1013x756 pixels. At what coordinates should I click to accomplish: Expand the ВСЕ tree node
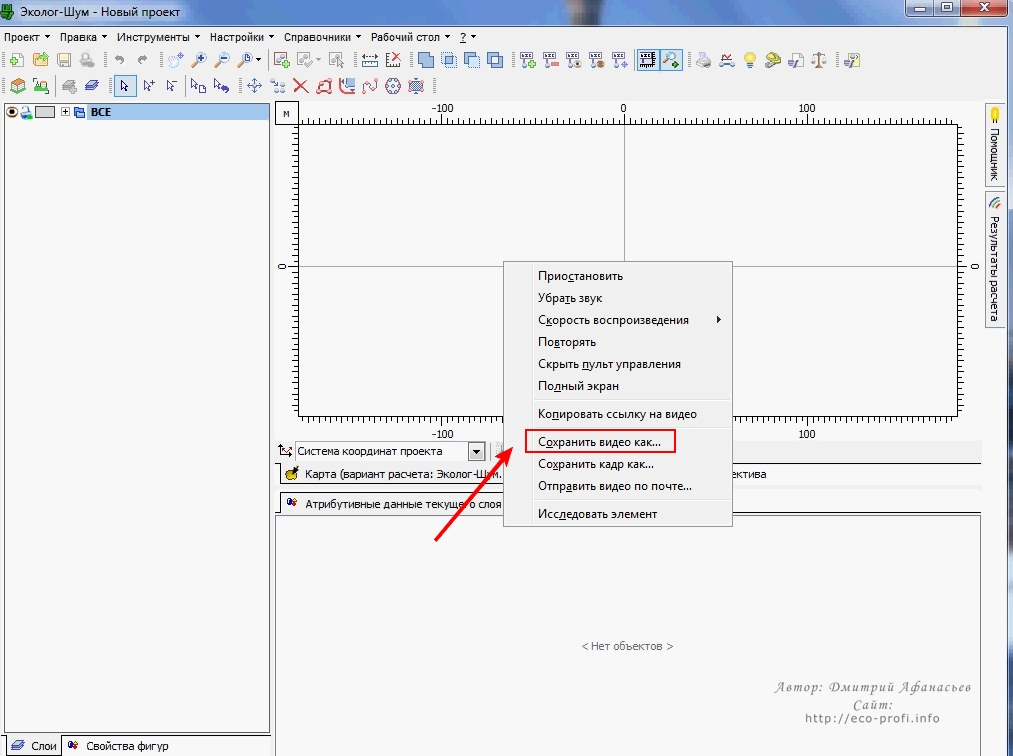point(65,112)
